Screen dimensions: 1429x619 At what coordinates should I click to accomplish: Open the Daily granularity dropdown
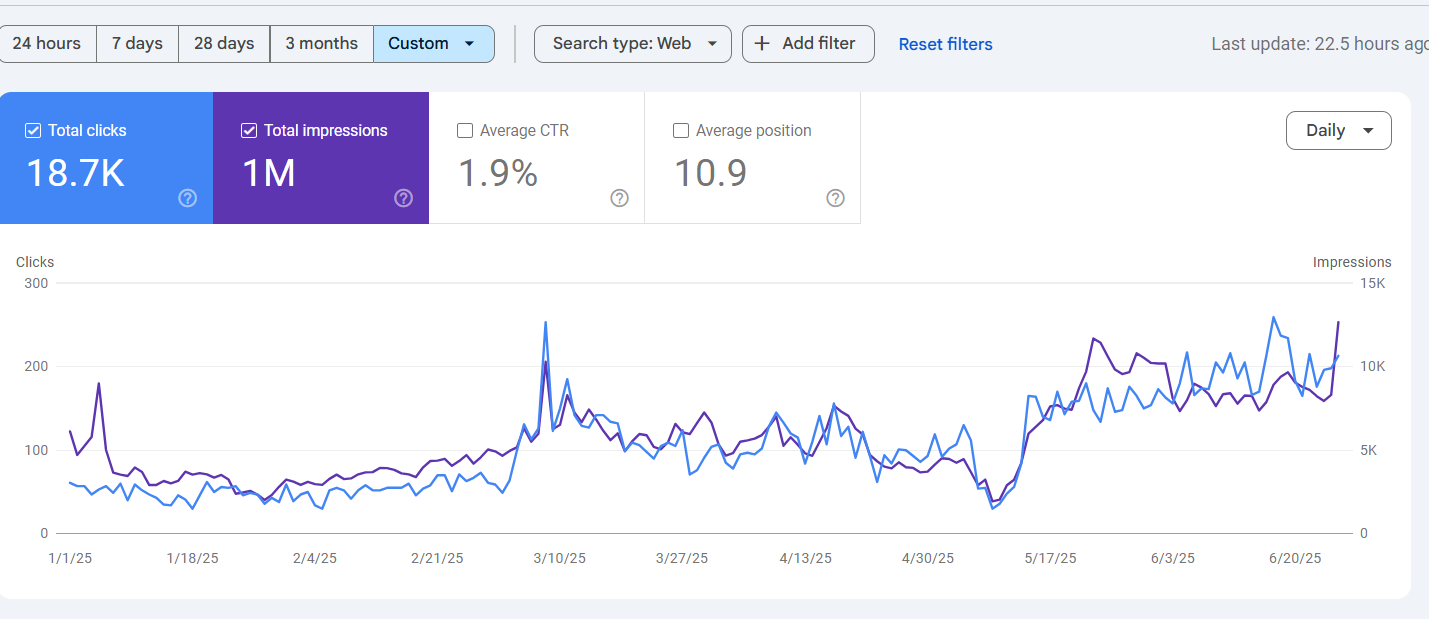click(x=1338, y=131)
